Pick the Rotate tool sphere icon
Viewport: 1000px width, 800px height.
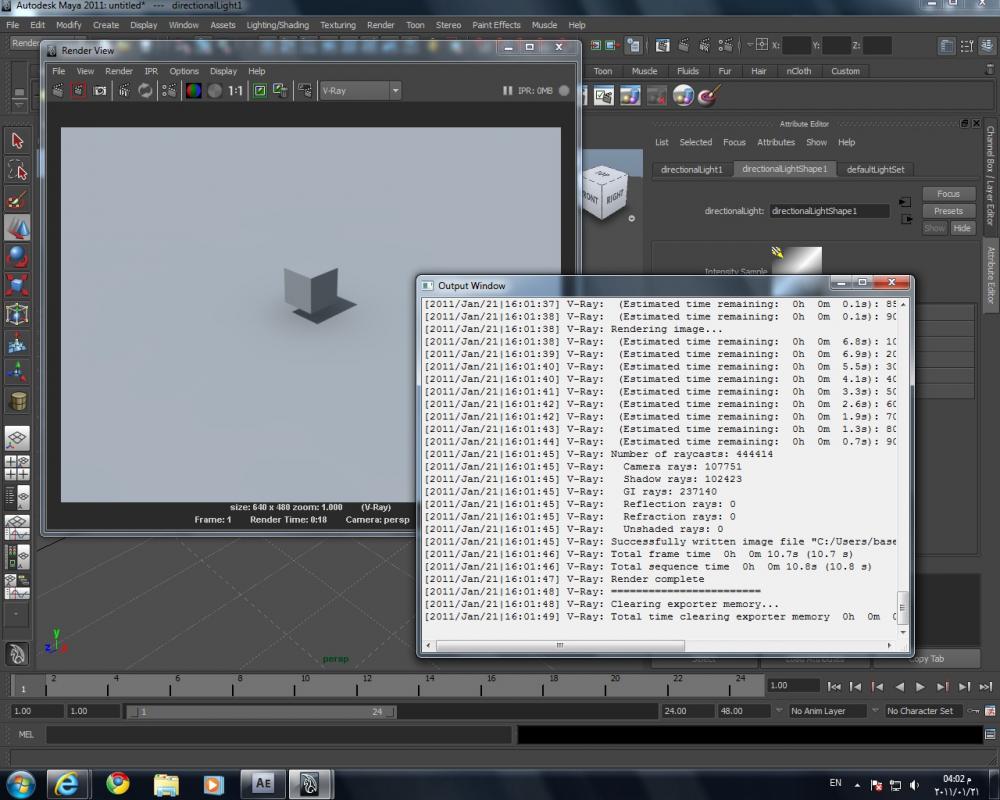(17, 256)
